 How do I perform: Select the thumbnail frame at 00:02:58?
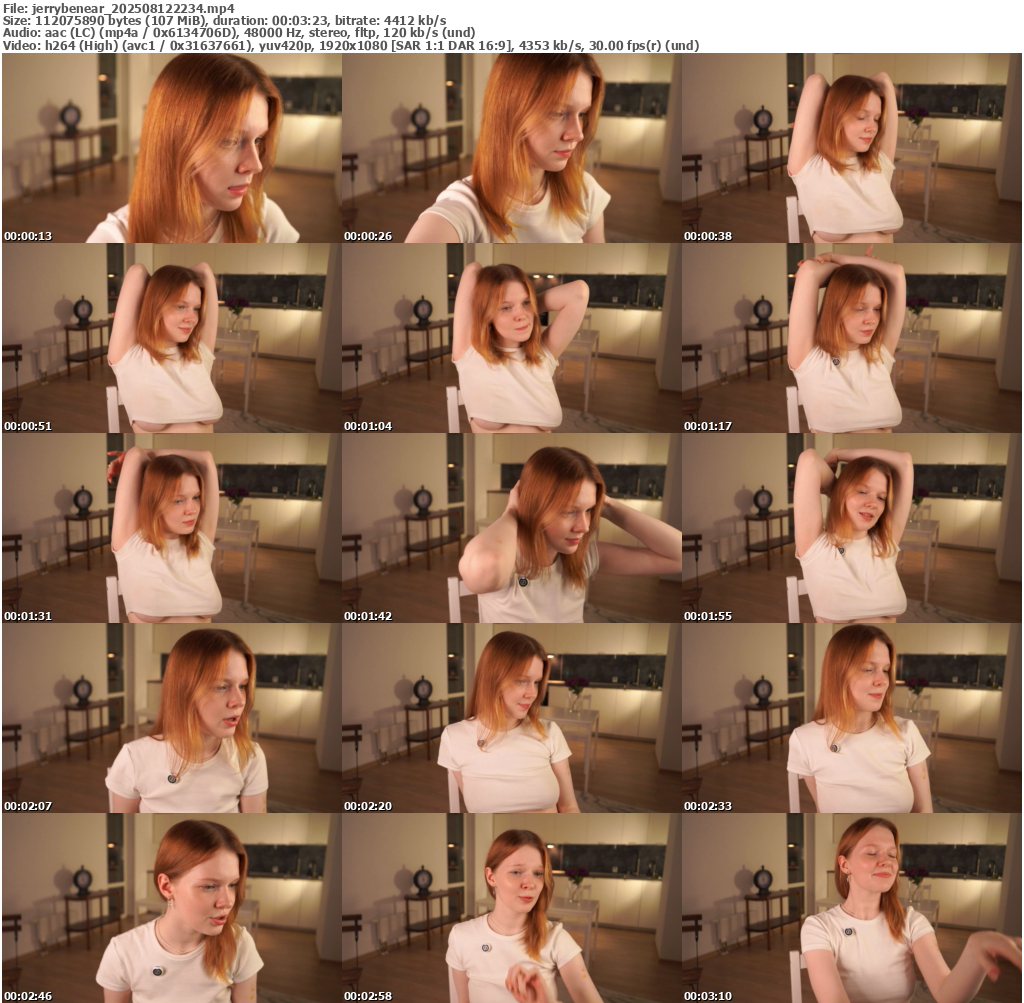(x=511, y=908)
